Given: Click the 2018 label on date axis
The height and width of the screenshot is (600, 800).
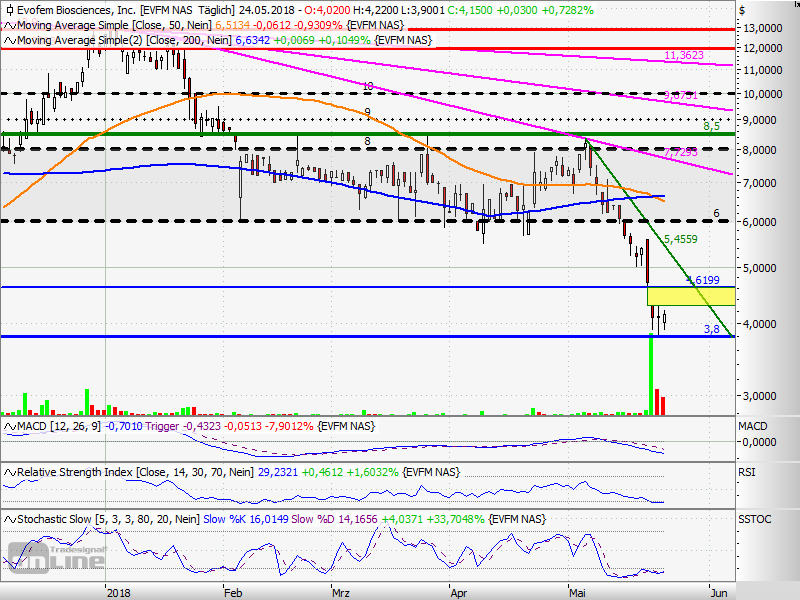Looking at the screenshot, I should point(118,593).
